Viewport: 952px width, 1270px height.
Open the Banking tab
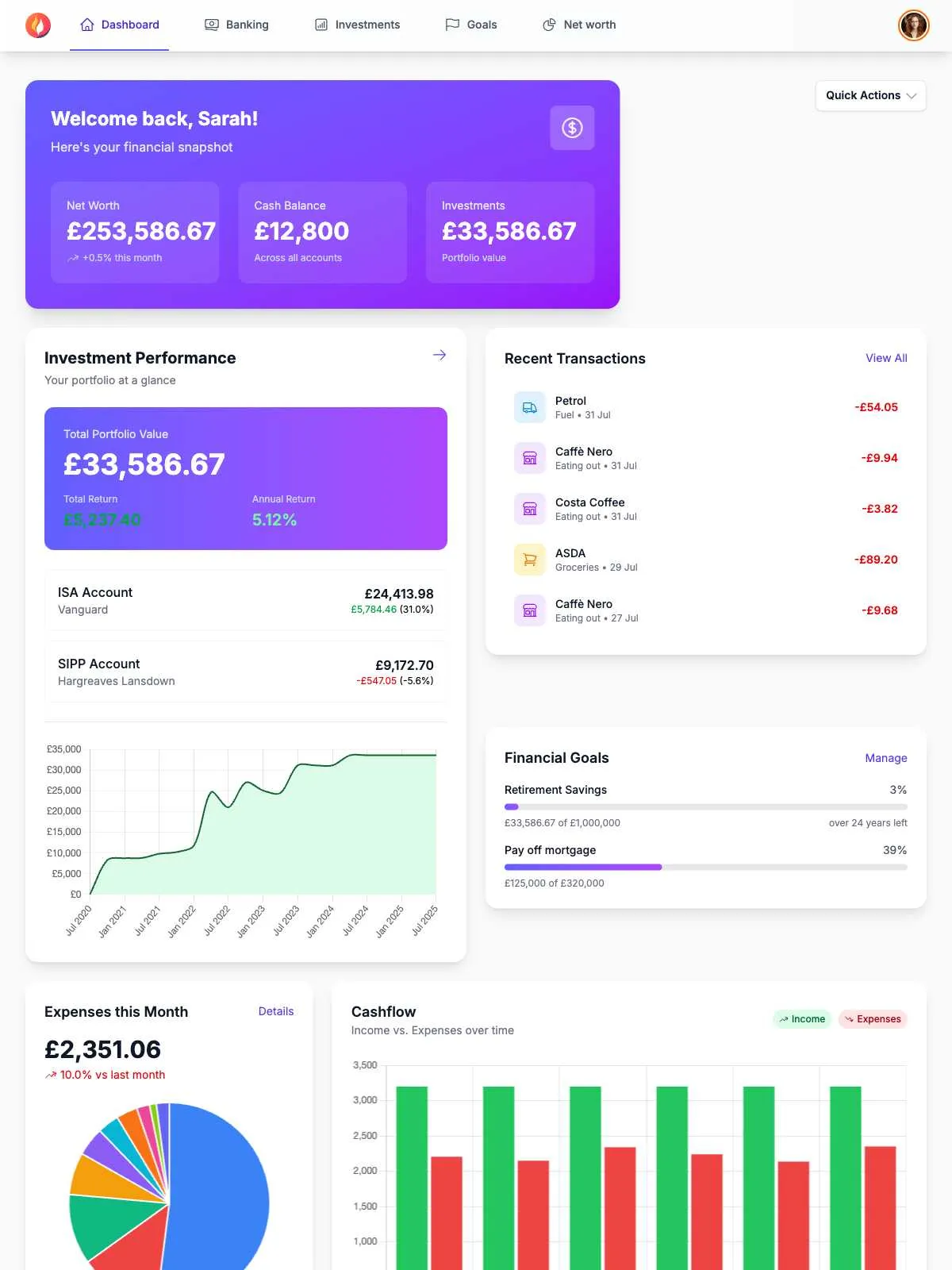237,25
